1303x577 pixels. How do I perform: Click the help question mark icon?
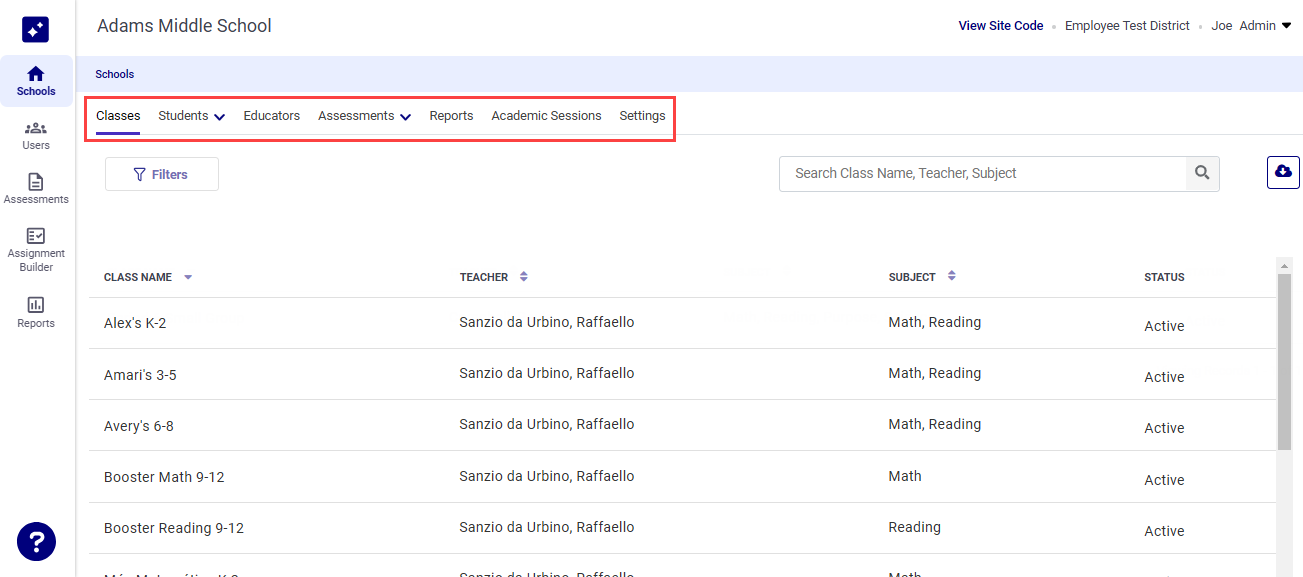36,542
